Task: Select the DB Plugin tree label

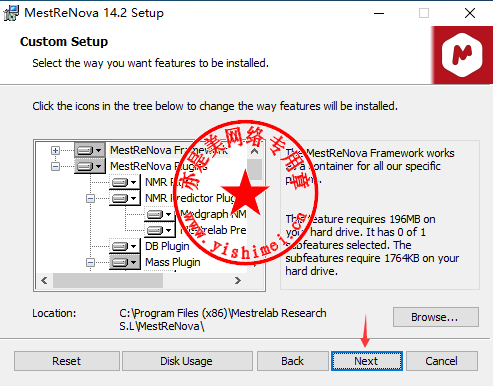Action: point(167,246)
